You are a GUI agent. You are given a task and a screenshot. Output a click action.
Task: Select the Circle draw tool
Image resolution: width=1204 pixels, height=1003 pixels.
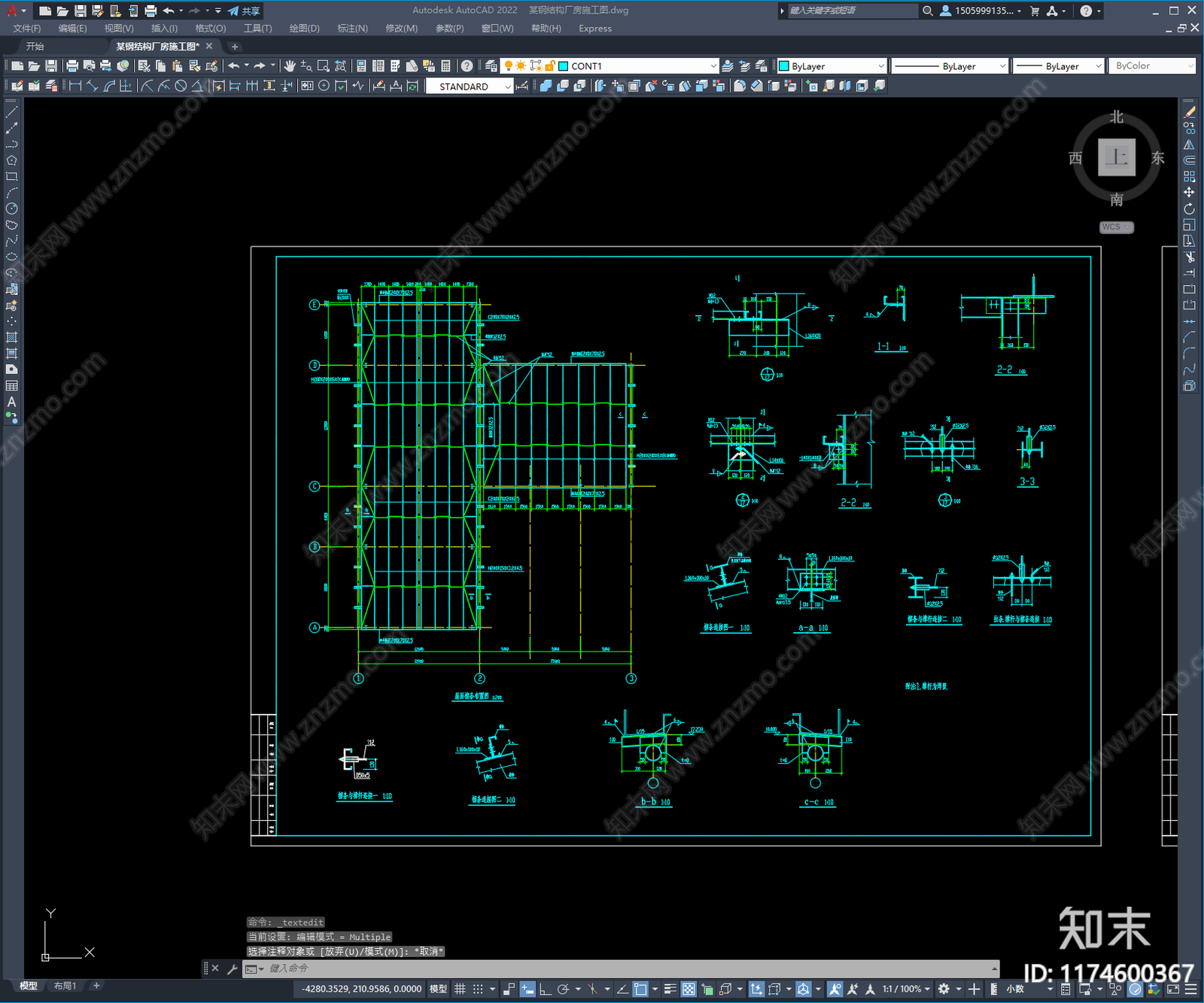[x=11, y=208]
